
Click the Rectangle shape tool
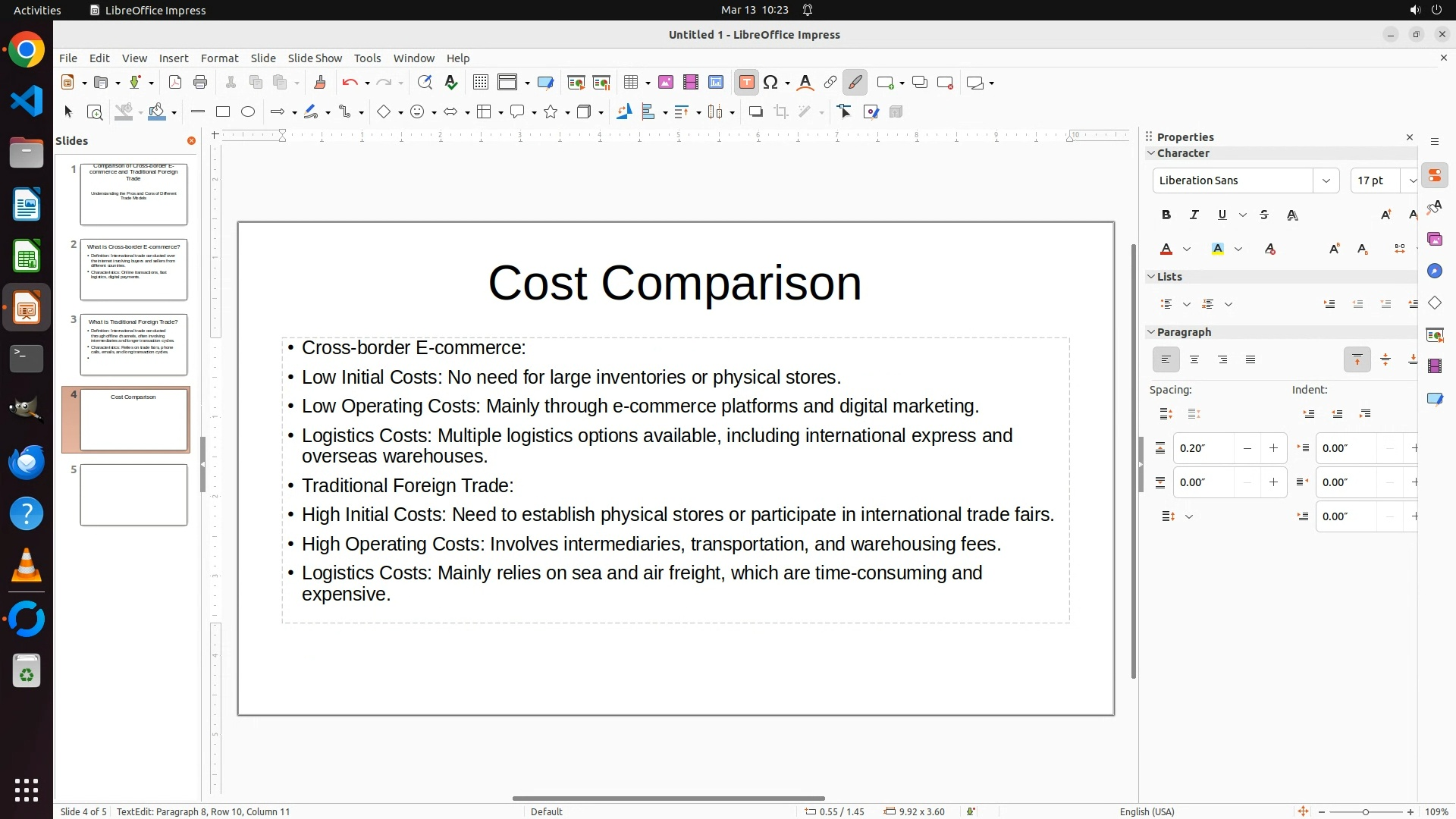click(x=223, y=112)
